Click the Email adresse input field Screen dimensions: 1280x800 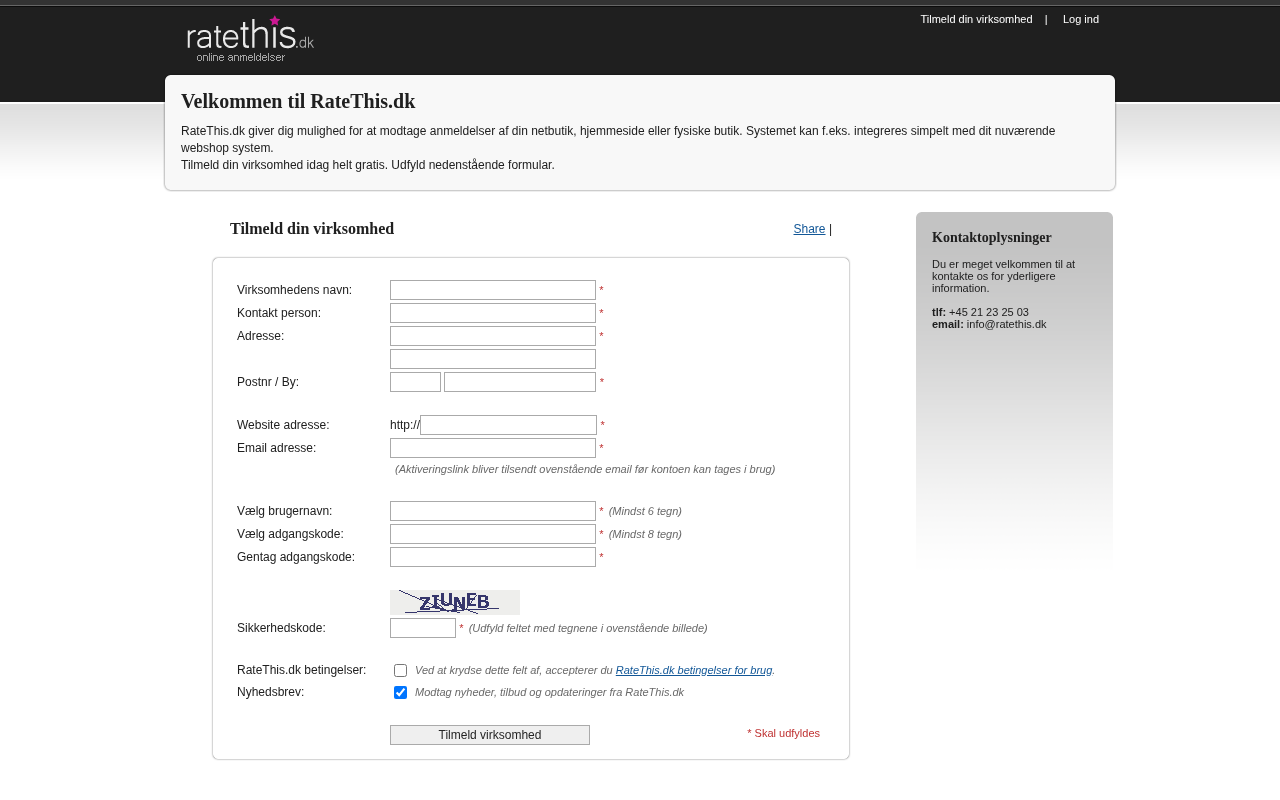(x=493, y=448)
